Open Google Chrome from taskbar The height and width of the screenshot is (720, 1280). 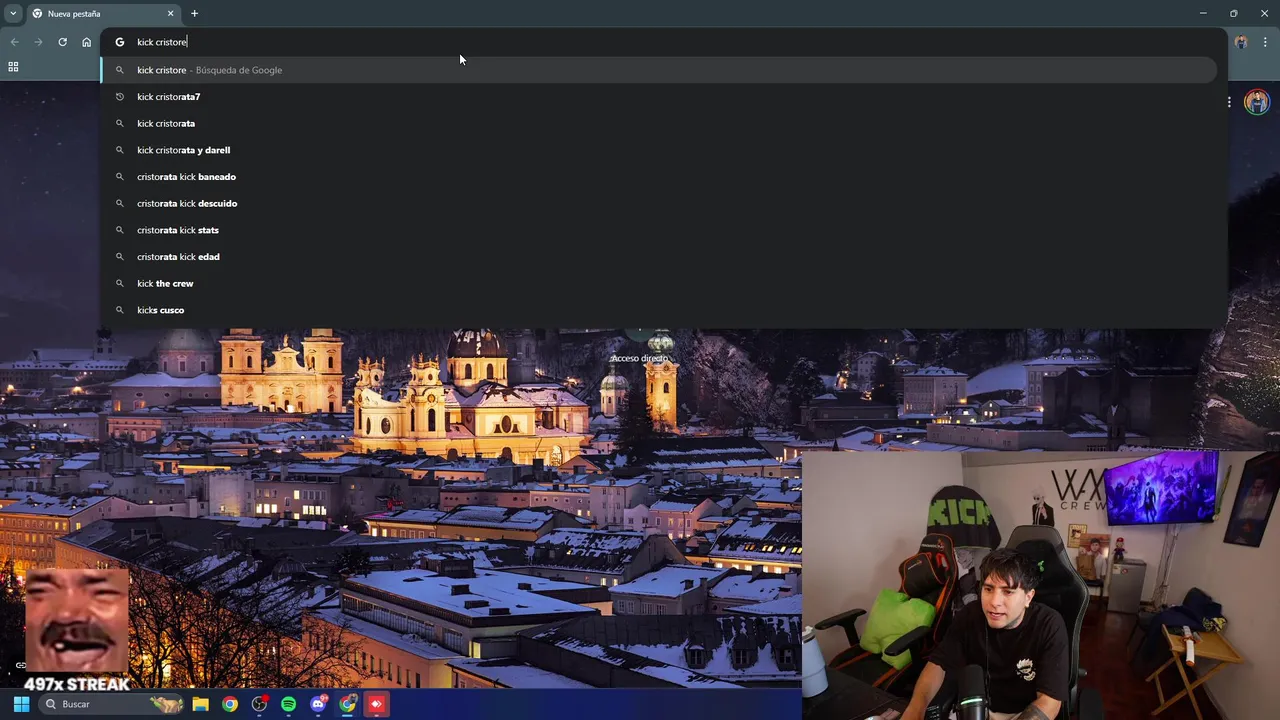[x=230, y=704]
